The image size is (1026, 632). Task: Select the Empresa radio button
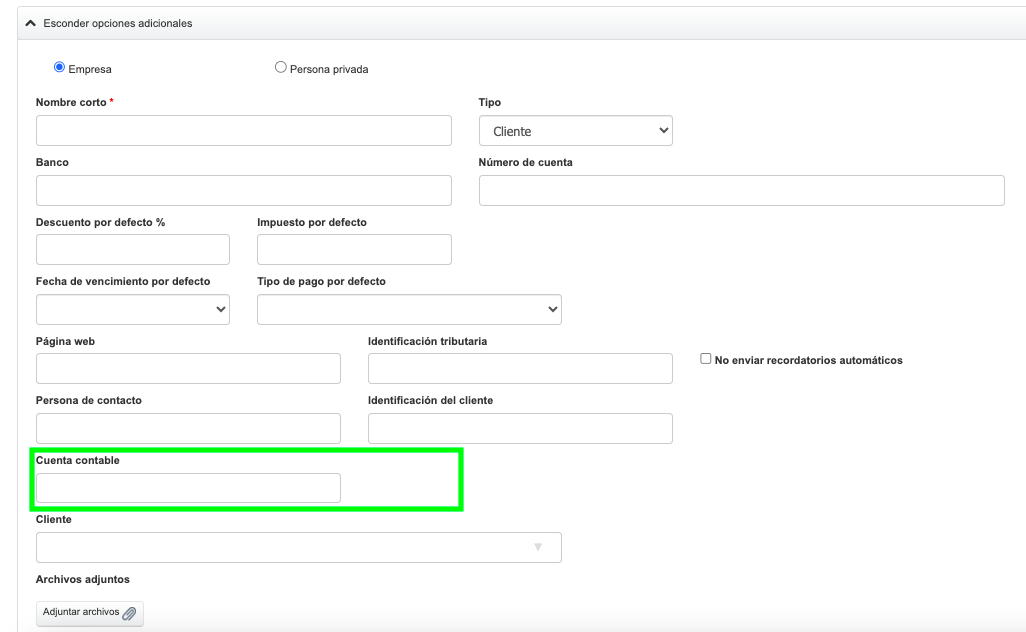(x=58, y=68)
